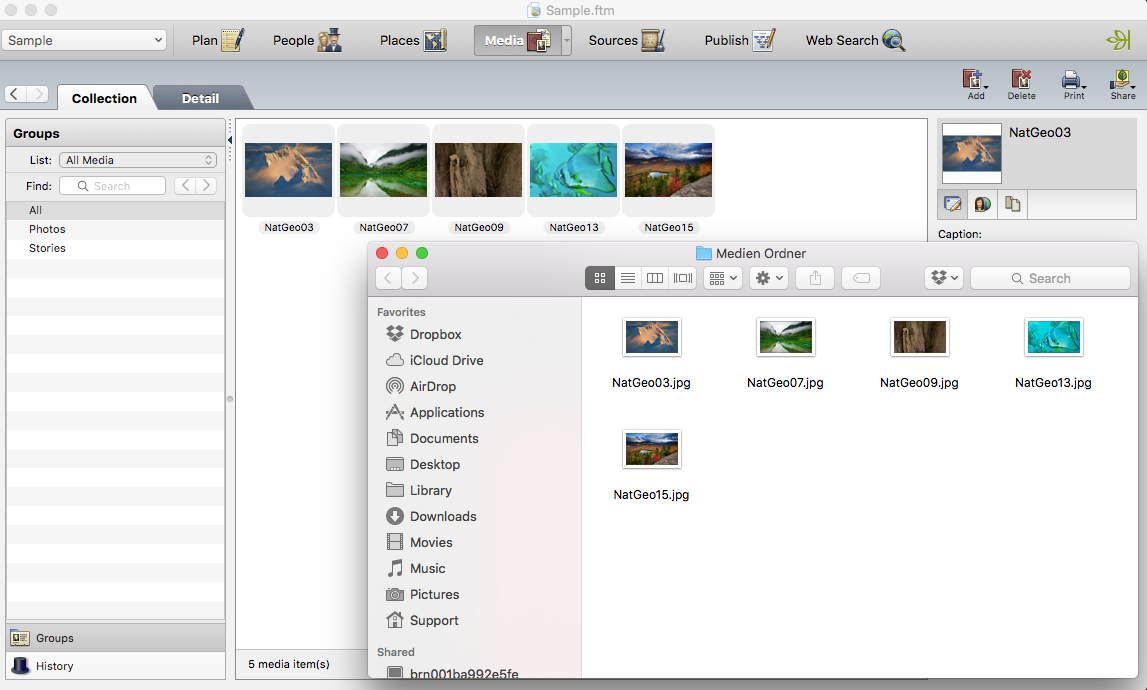Click the Finder edit tags button
This screenshot has width=1147, height=690.
coord(861,278)
